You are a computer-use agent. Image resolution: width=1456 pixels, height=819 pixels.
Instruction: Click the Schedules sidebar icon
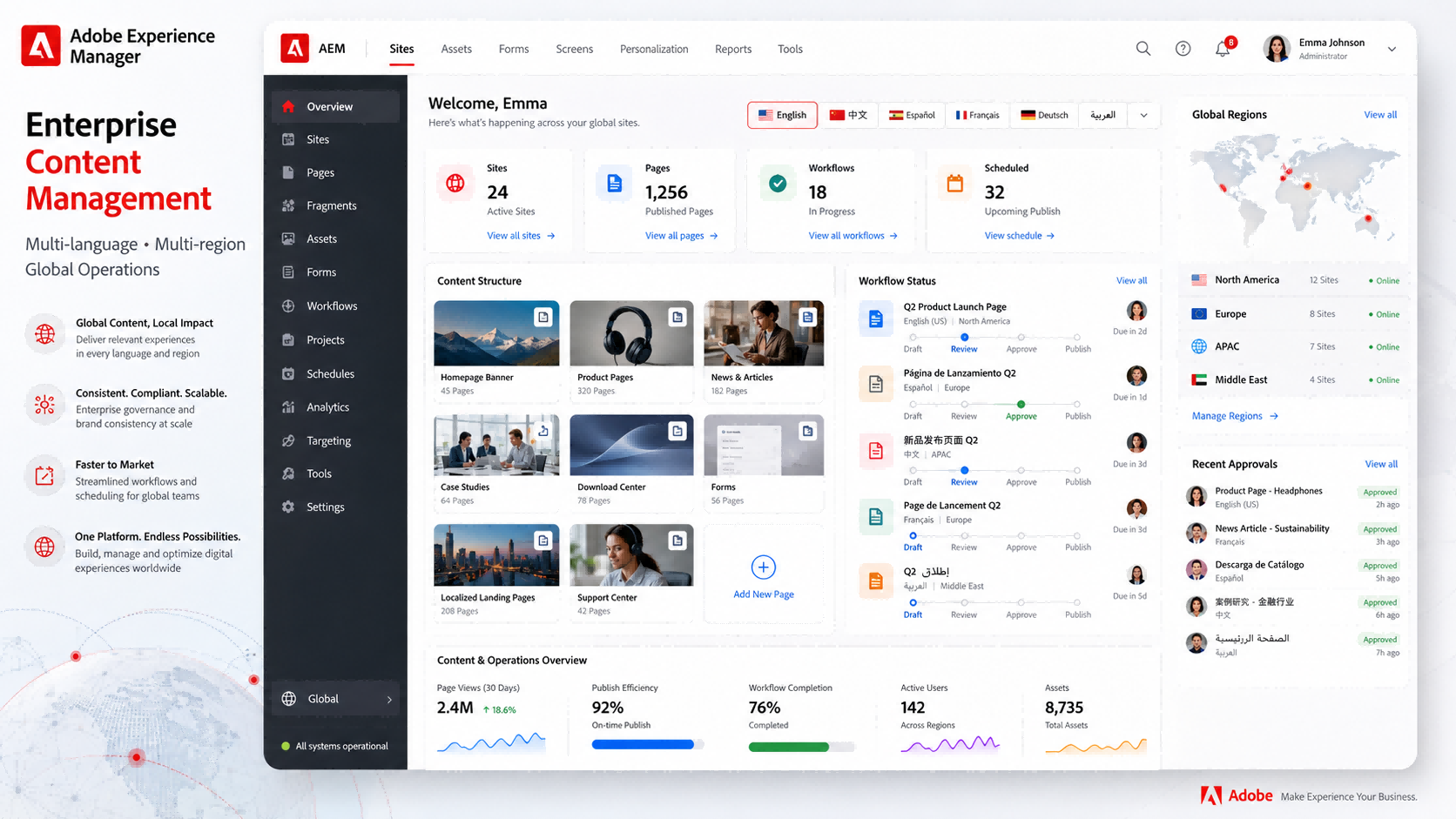click(x=288, y=373)
